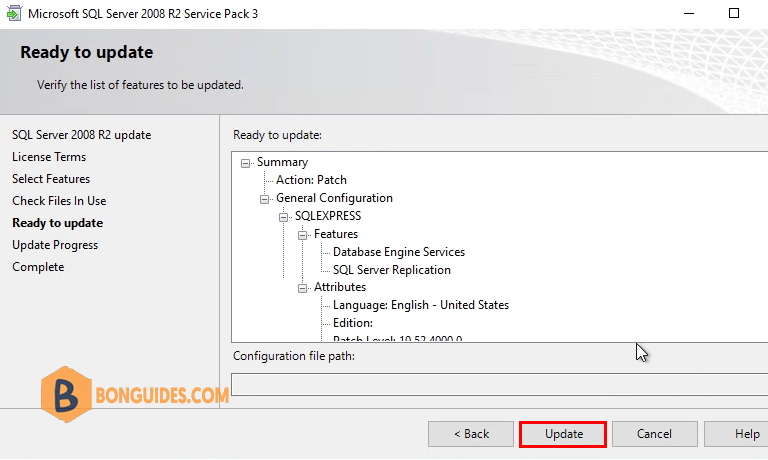This screenshot has height=460, width=768.
Task: Click the Bonguides hexagon logo
Action: click(67, 394)
